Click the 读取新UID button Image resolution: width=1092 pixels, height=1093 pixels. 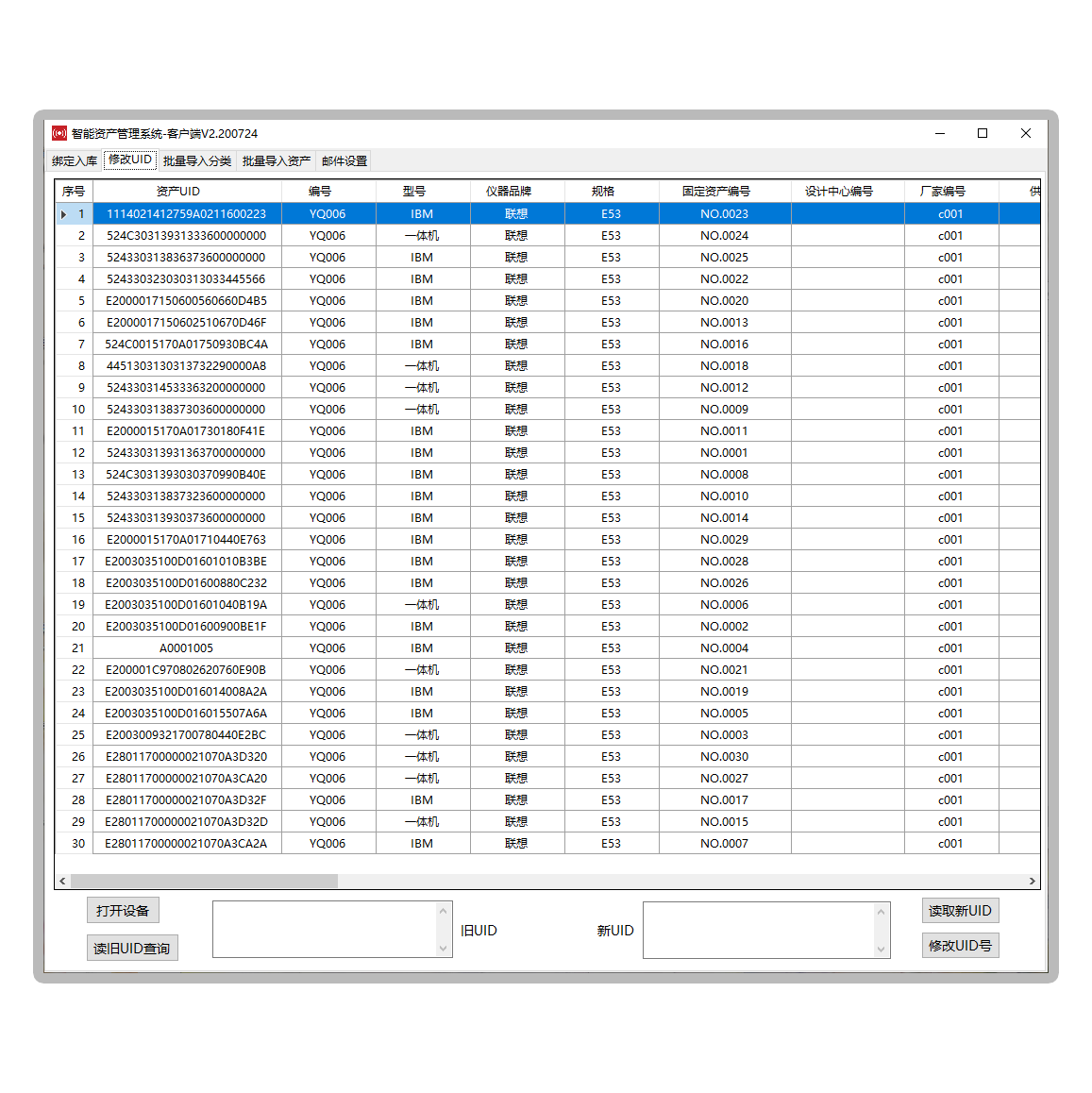pyautogui.click(x=960, y=911)
